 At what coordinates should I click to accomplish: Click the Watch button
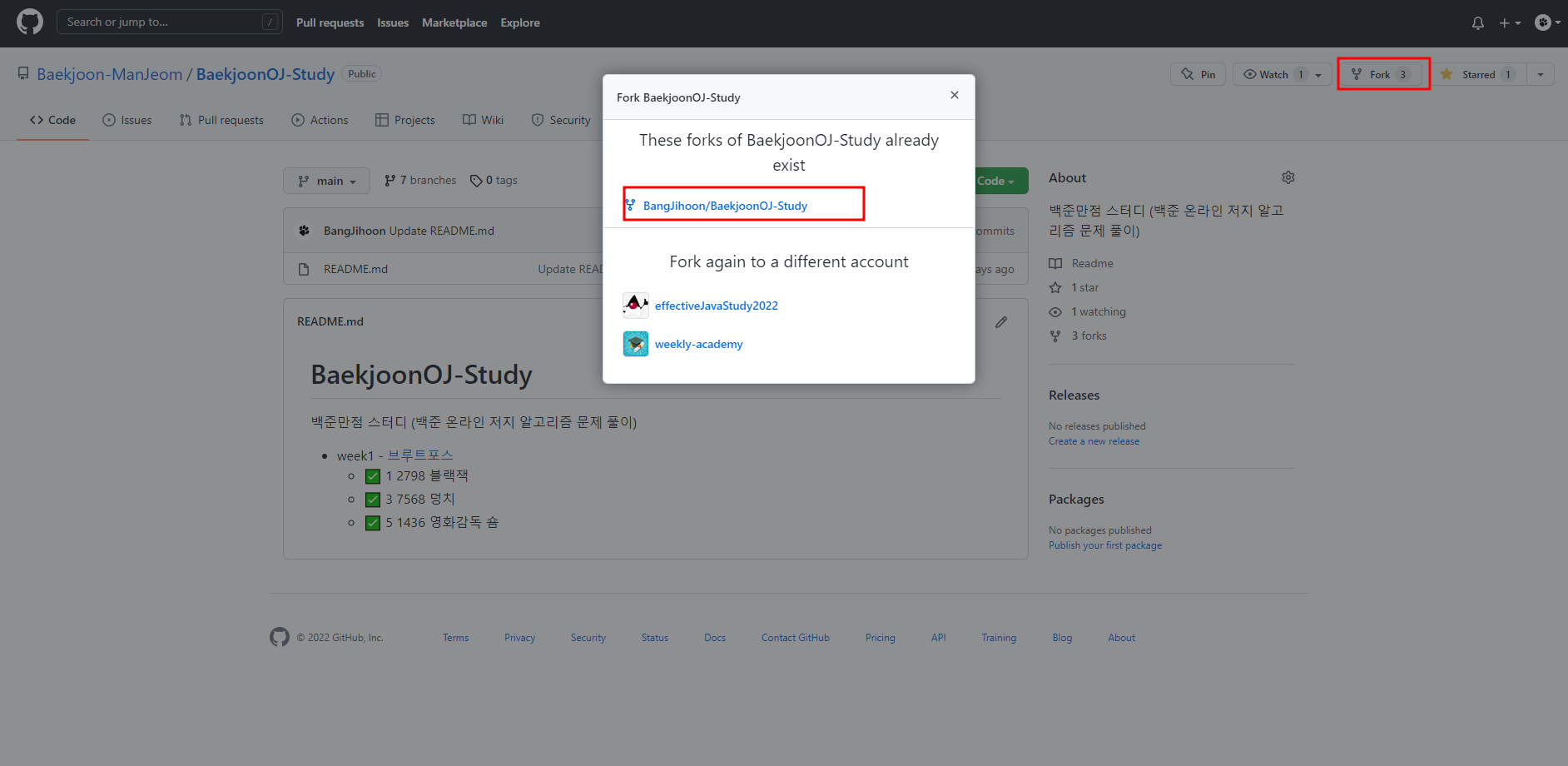pos(1273,74)
